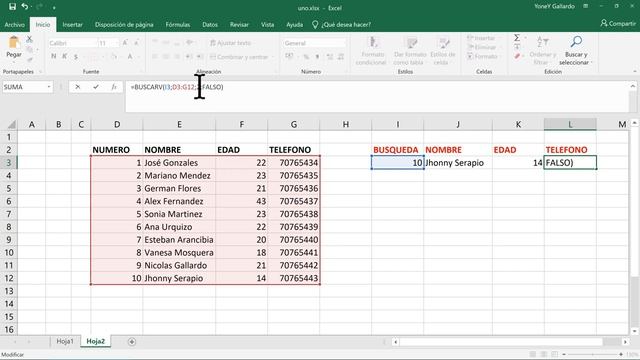The width and height of the screenshot is (640, 360).
Task: Click the eraser Clear icon in Edición
Action: [x=517, y=56]
